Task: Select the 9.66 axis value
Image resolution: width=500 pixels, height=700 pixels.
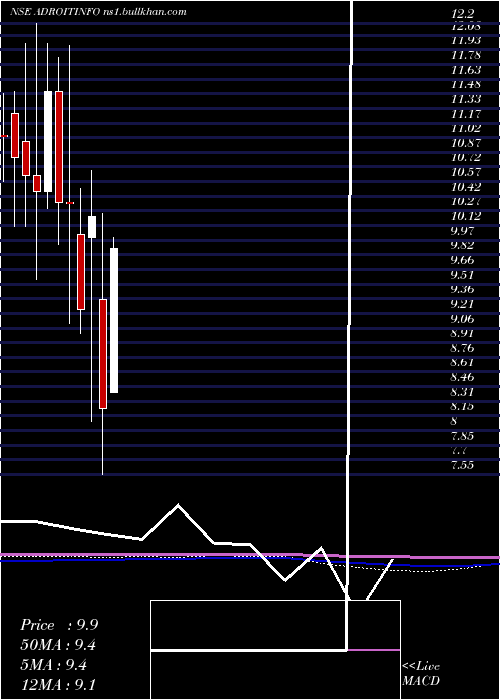Action: tap(462, 260)
